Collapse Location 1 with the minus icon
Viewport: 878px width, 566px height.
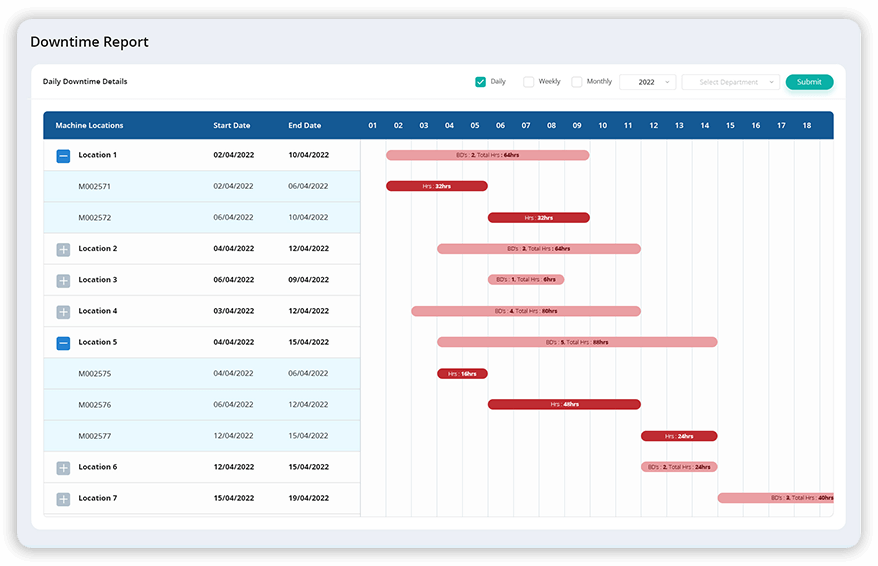tap(63, 156)
